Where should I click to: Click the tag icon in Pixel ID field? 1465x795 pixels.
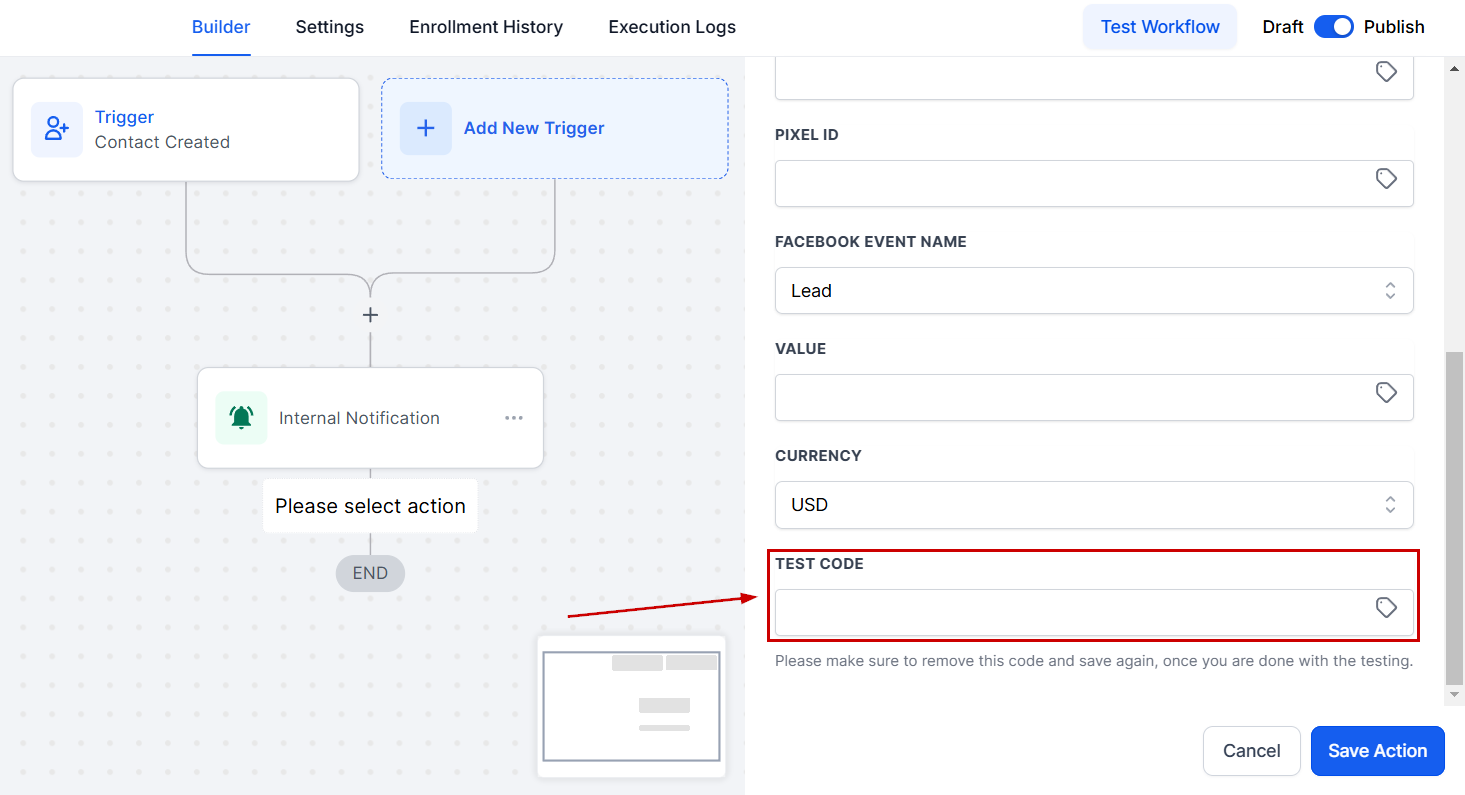click(1386, 179)
